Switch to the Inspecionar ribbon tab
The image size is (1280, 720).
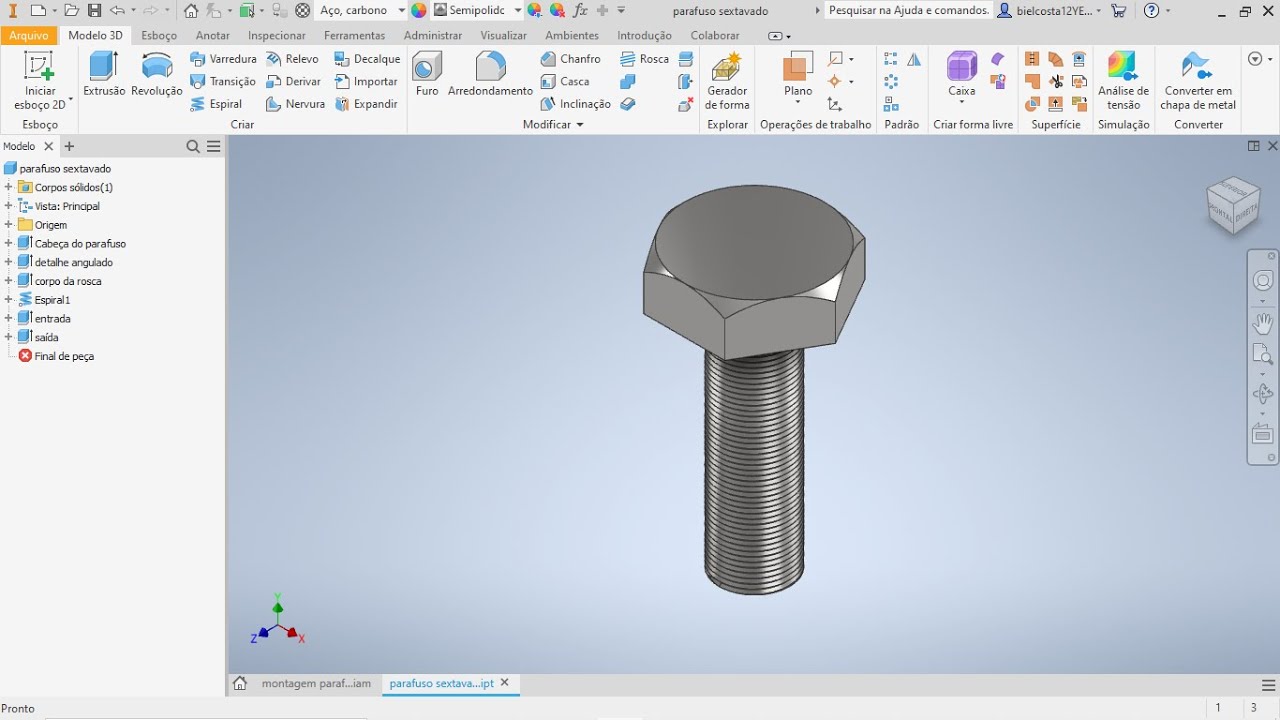tap(277, 35)
